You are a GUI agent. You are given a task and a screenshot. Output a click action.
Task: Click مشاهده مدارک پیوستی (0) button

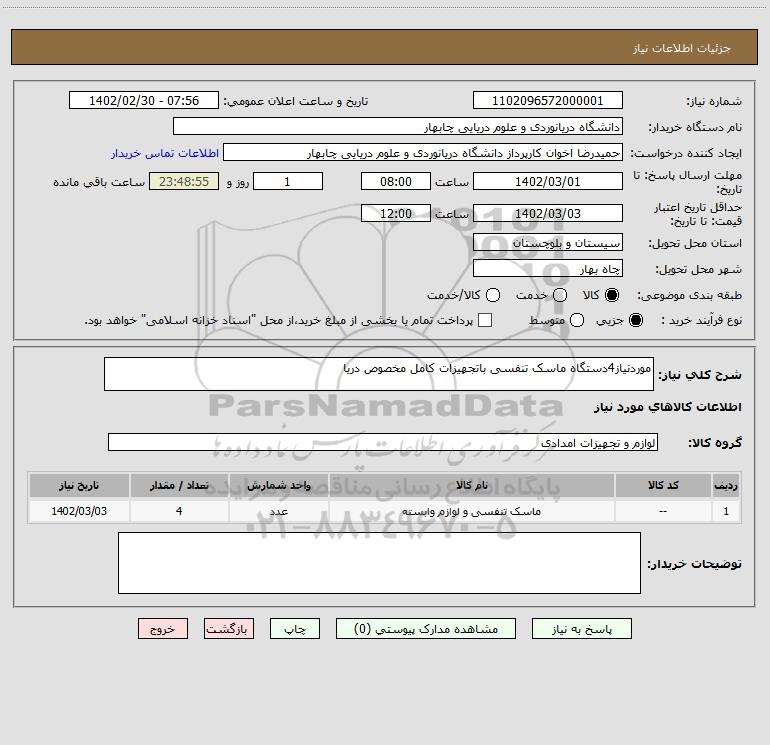point(426,629)
